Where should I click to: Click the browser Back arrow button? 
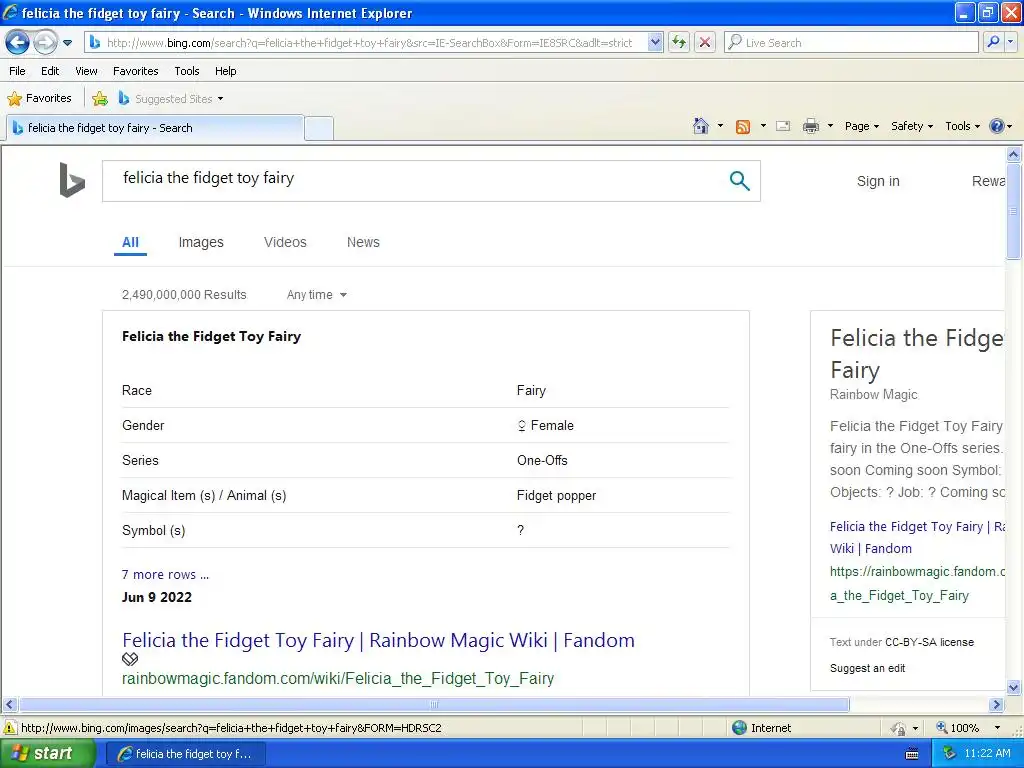pos(18,43)
